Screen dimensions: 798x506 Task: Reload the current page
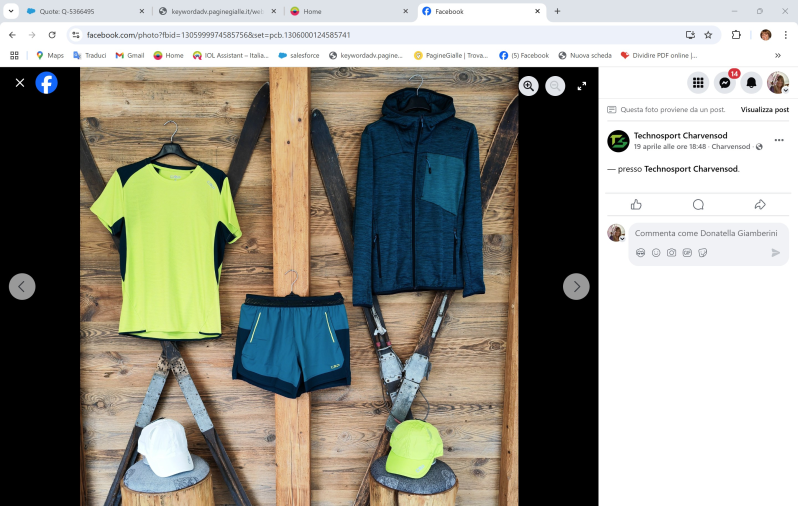tap(52, 35)
